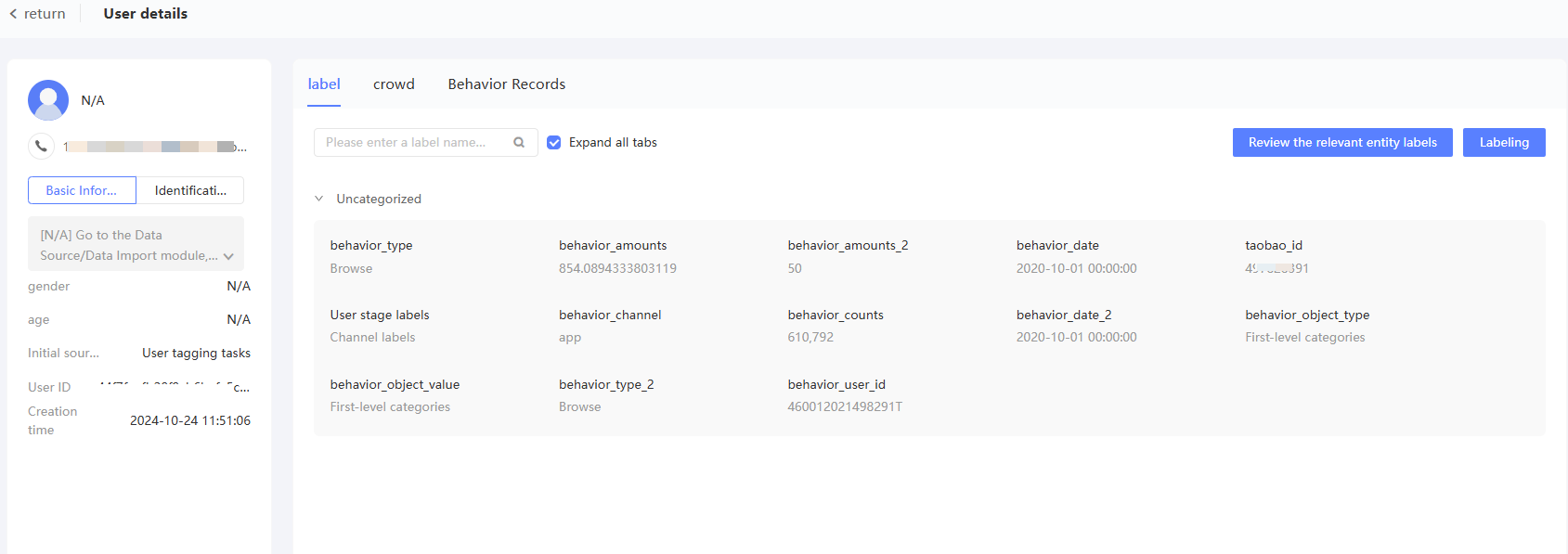Switch to the Identification tab
Viewport: 1568px width, 554px height.
190,190
